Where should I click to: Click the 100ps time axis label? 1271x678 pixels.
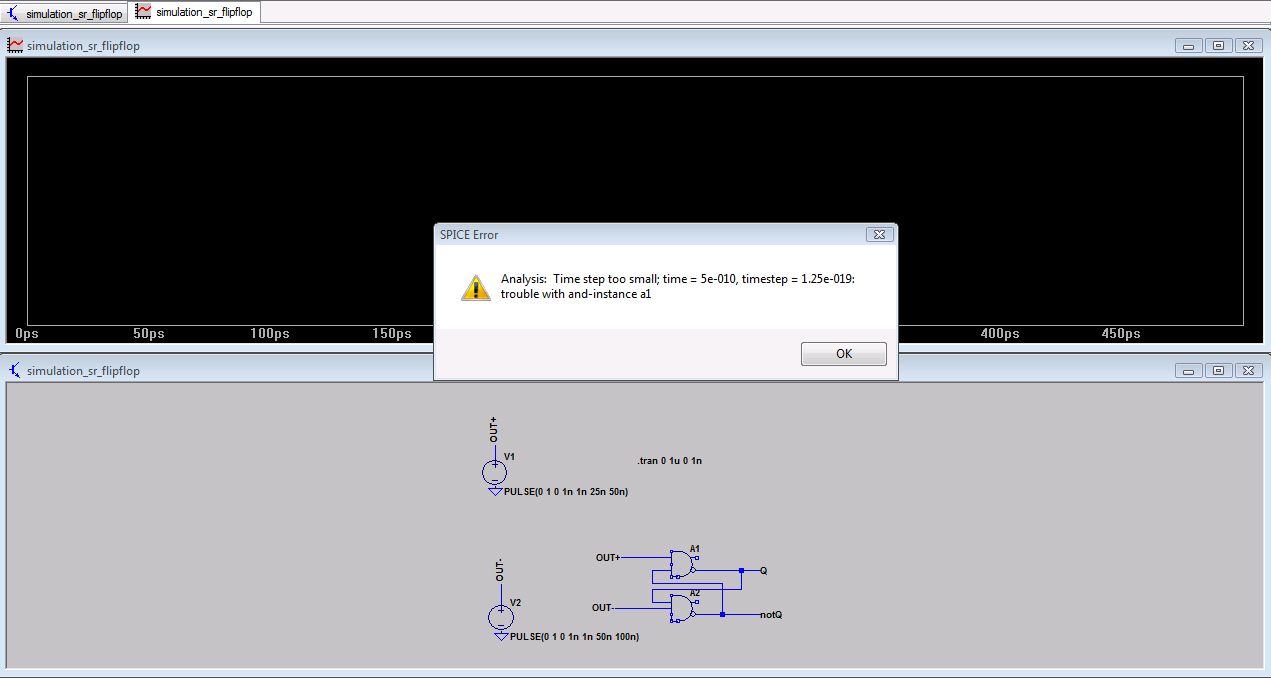(x=270, y=333)
